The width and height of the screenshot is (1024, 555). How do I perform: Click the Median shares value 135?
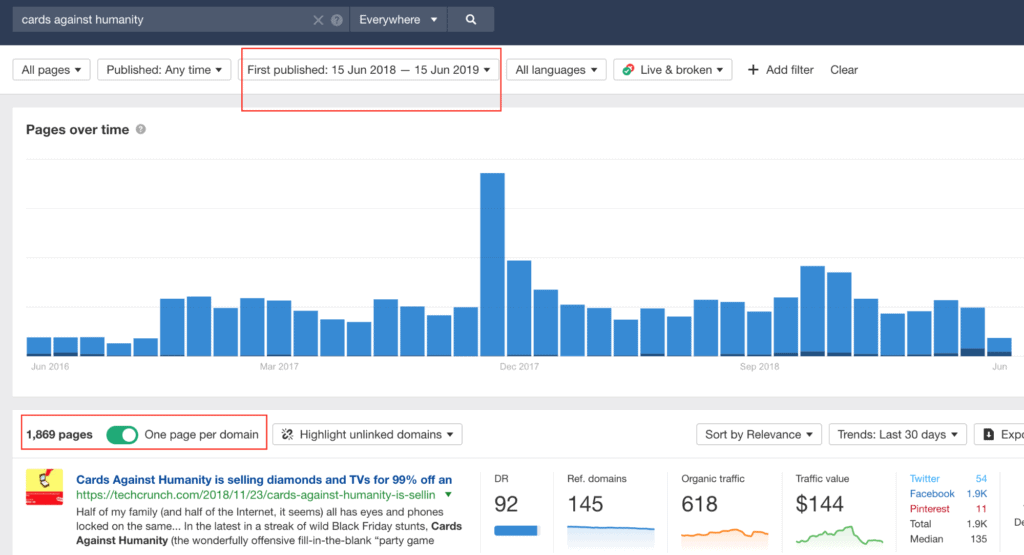click(x=978, y=539)
